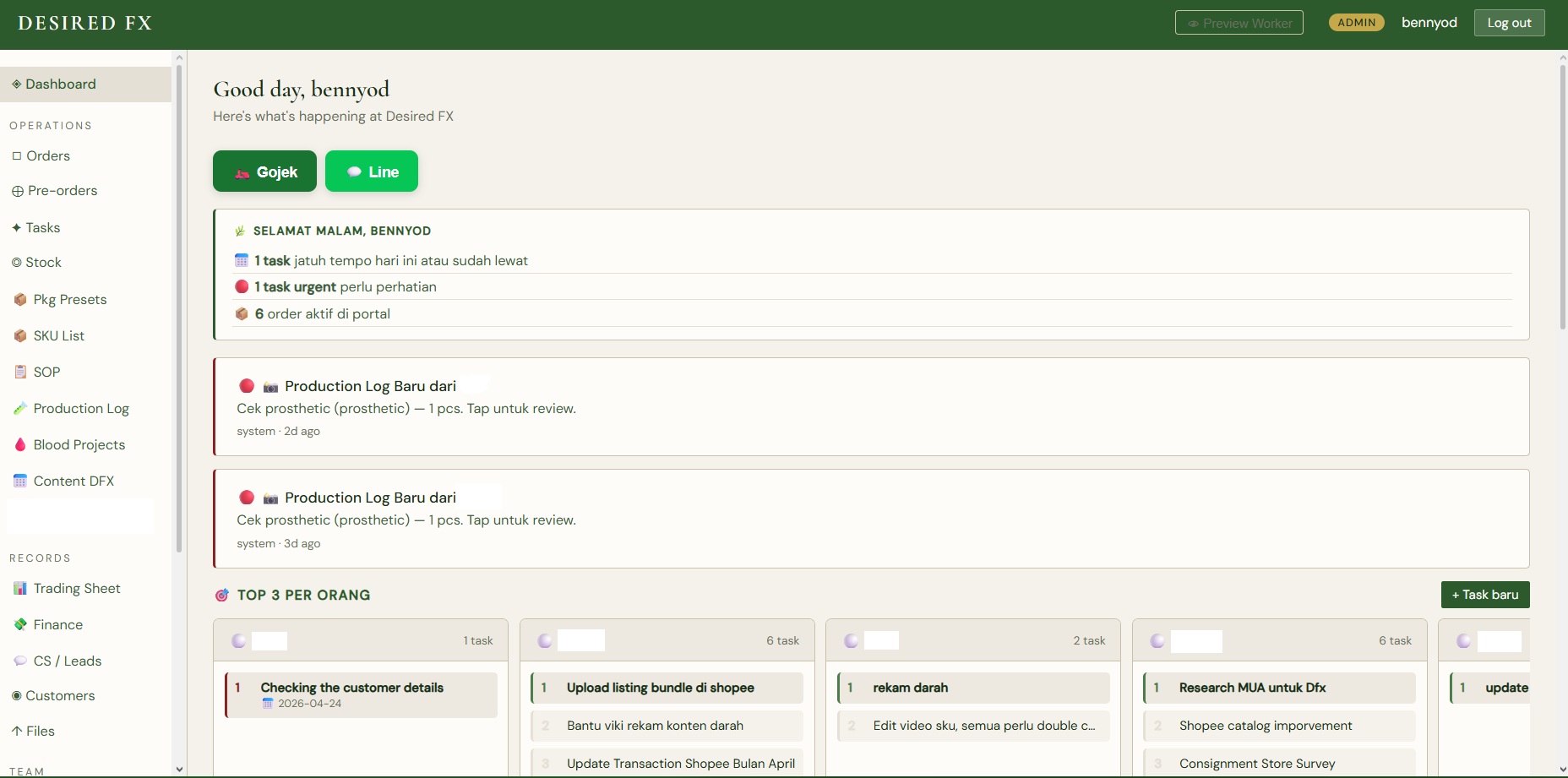Click the camera icon in the 2d ago notification
This screenshot has width=1568, height=778.
(270, 387)
